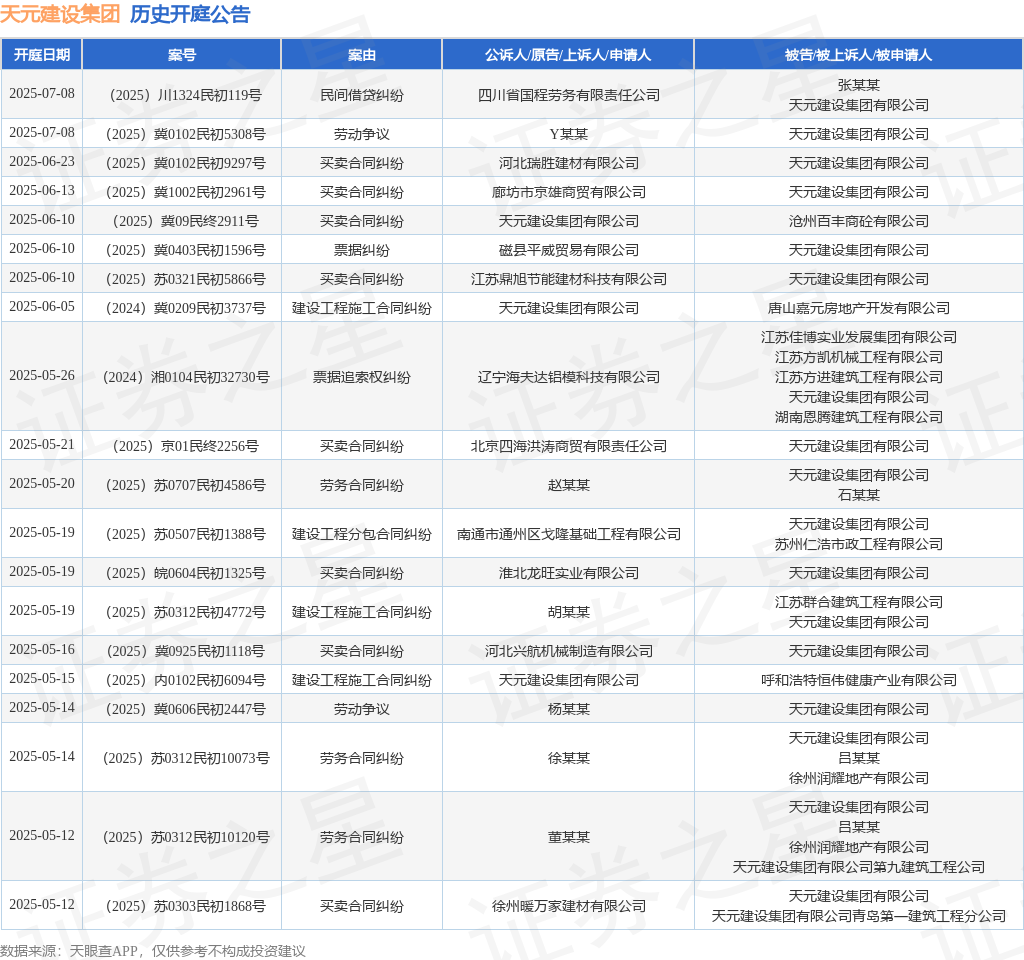Click defendant 沧州百丰商砼有限公司
1024x960 pixels.
(x=858, y=221)
